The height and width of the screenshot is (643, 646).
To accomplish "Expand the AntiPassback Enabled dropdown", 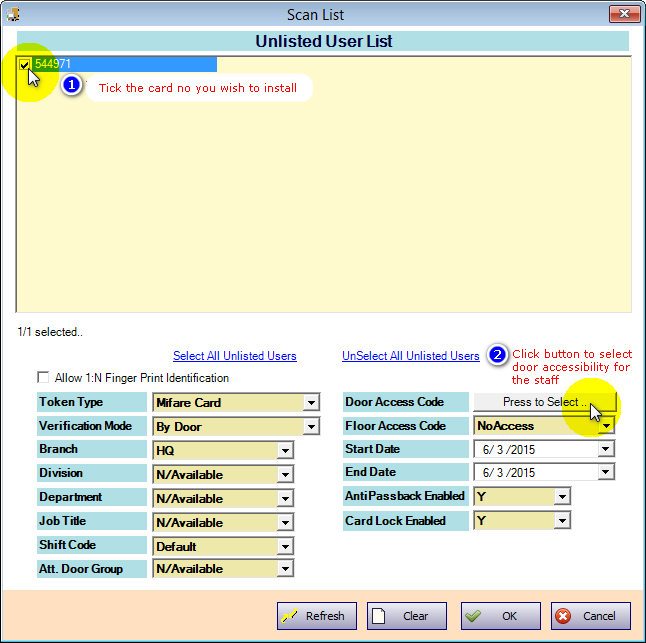I will click(x=562, y=497).
